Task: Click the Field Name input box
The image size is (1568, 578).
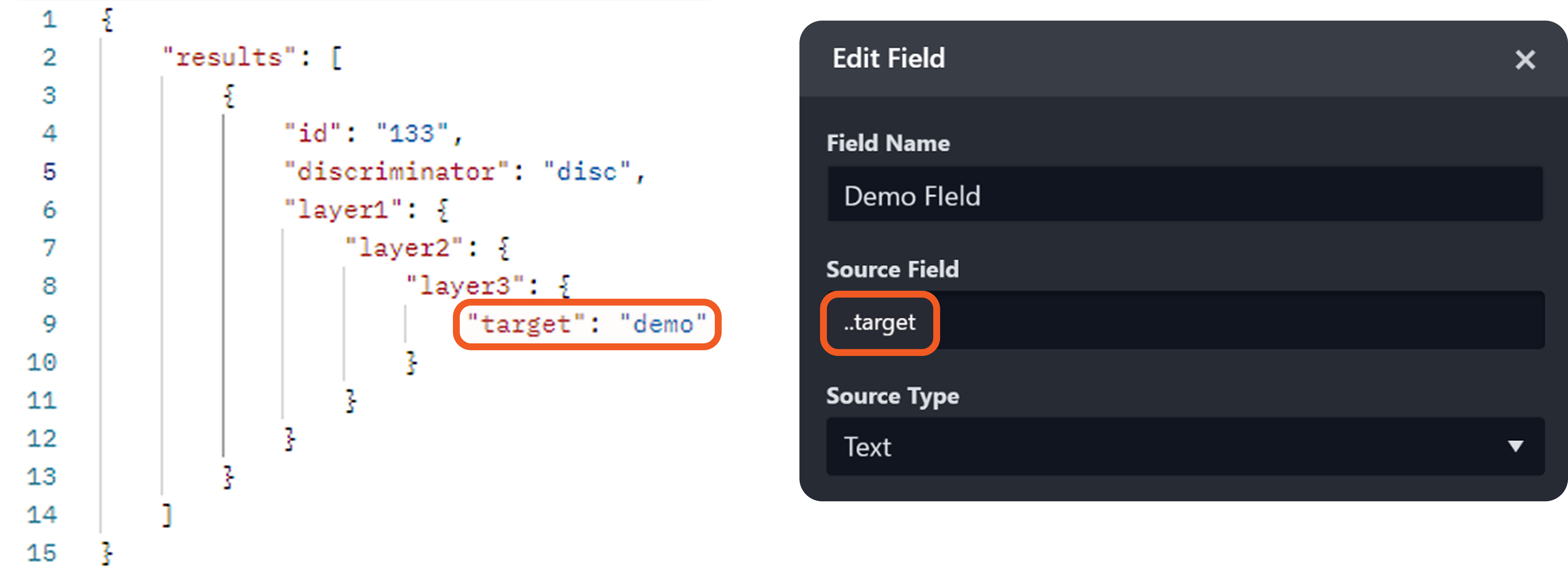Action: click(1184, 196)
